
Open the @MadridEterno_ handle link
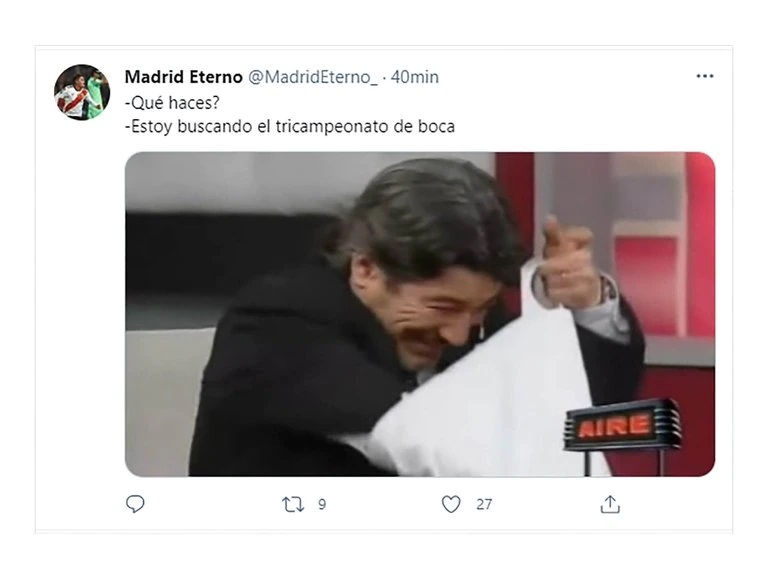coord(313,77)
